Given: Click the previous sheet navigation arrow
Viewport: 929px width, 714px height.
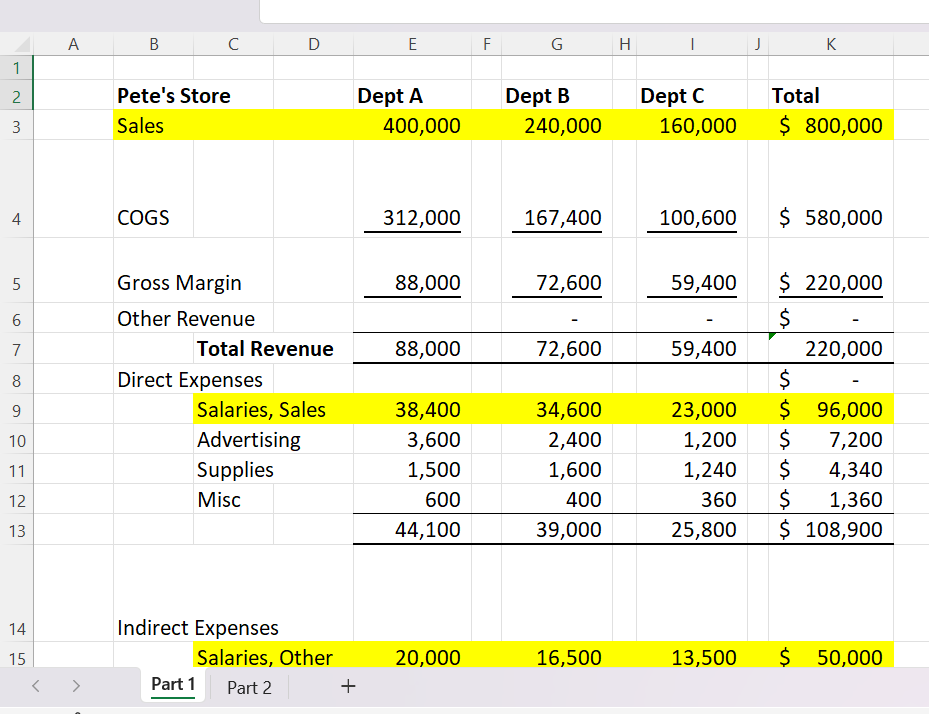Looking at the screenshot, I should (37, 687).
